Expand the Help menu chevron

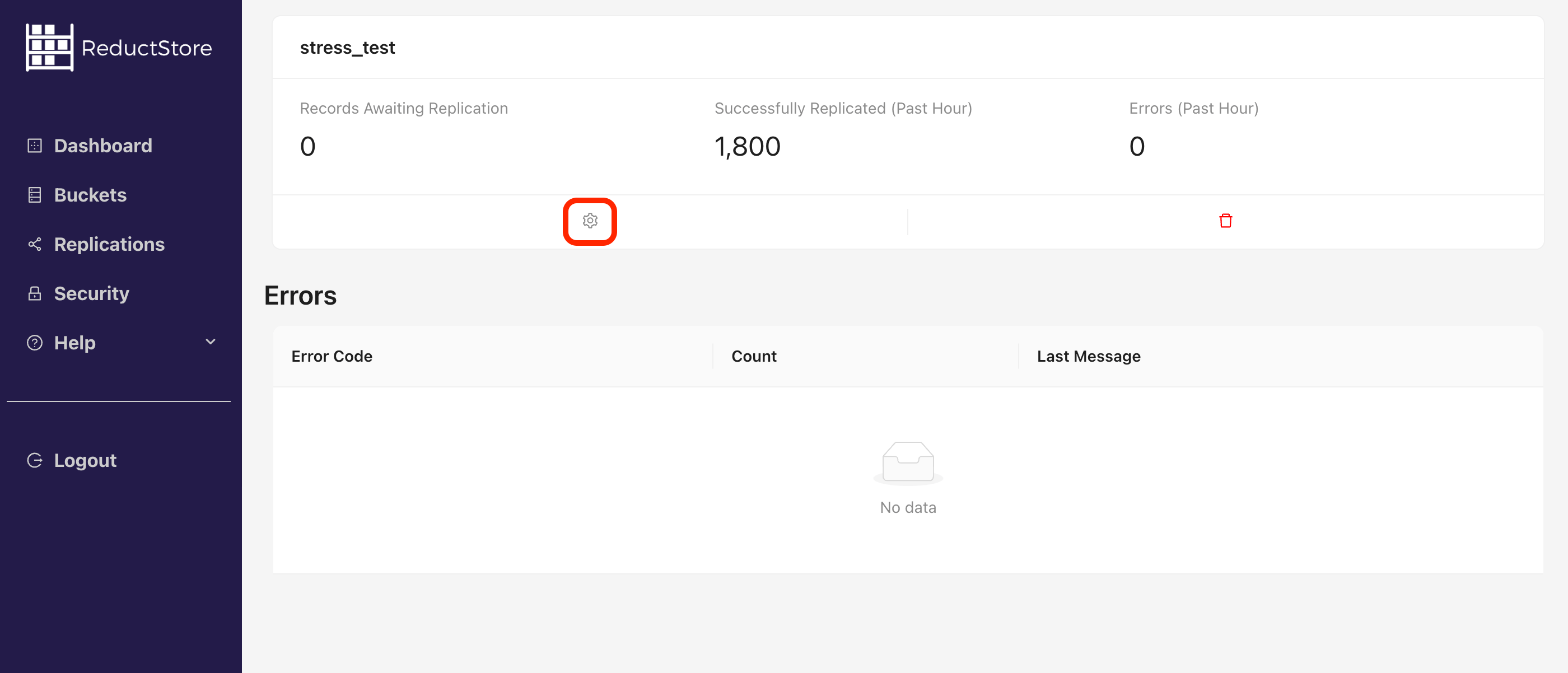tap(210, 343)
